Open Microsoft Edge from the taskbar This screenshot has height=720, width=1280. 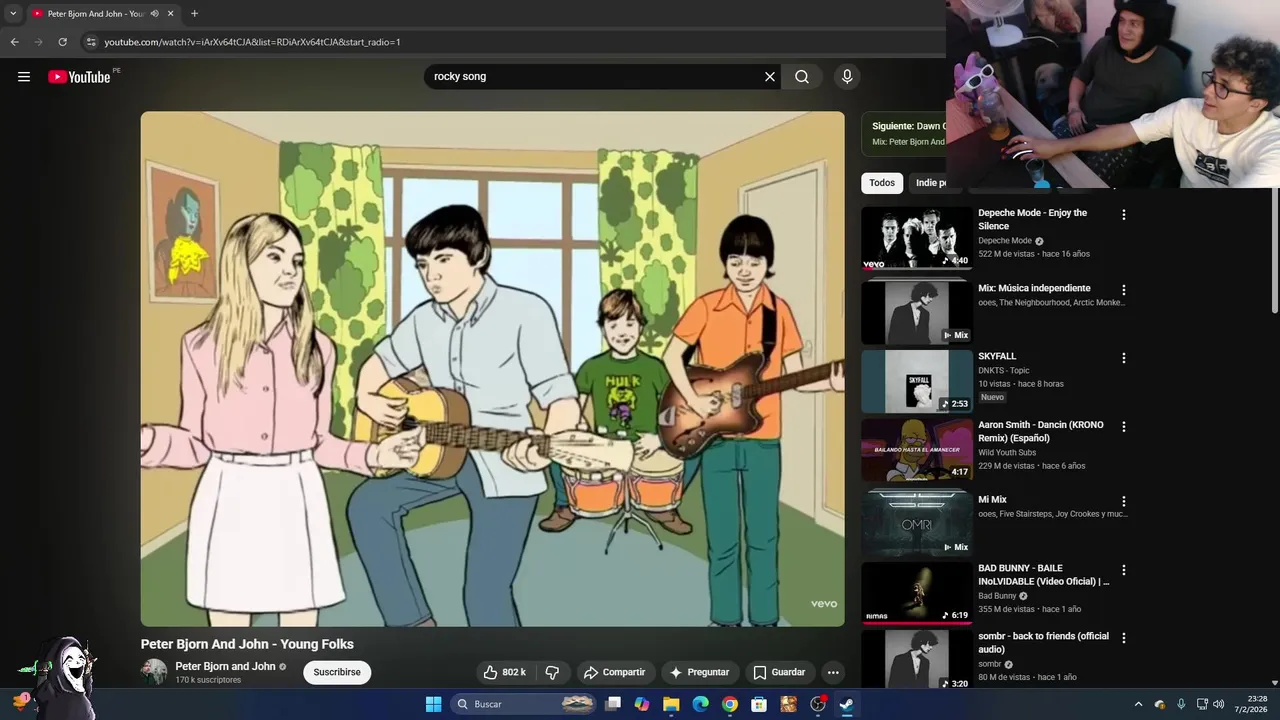[x=700, y=704]
